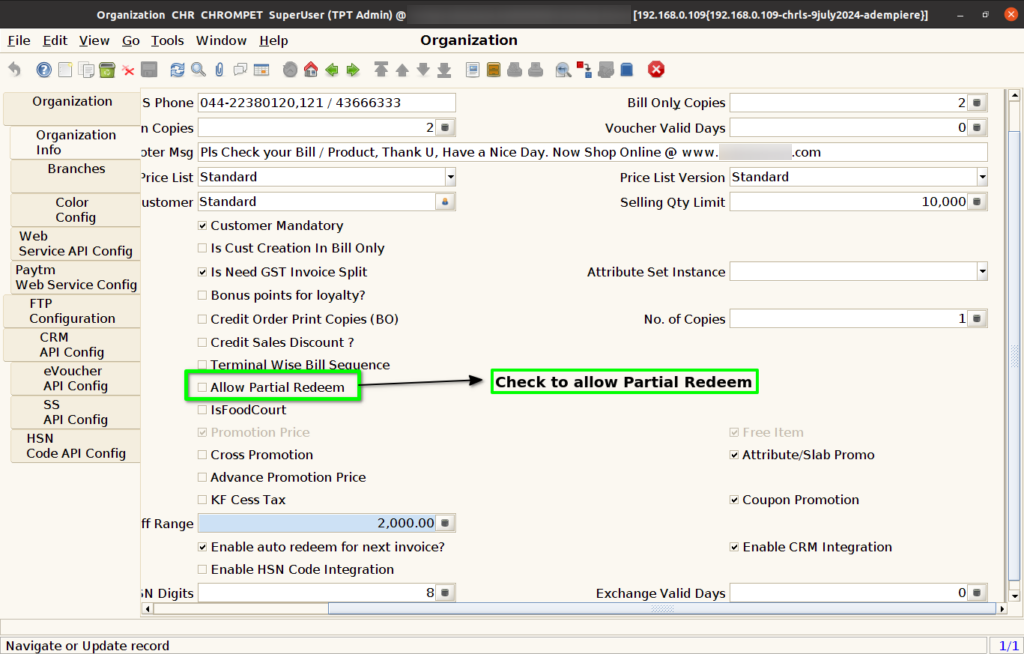Open the Price List Version dropdown
This screenshot has width=1024, height=654.
pyautogui.click(x=982, y=177)
